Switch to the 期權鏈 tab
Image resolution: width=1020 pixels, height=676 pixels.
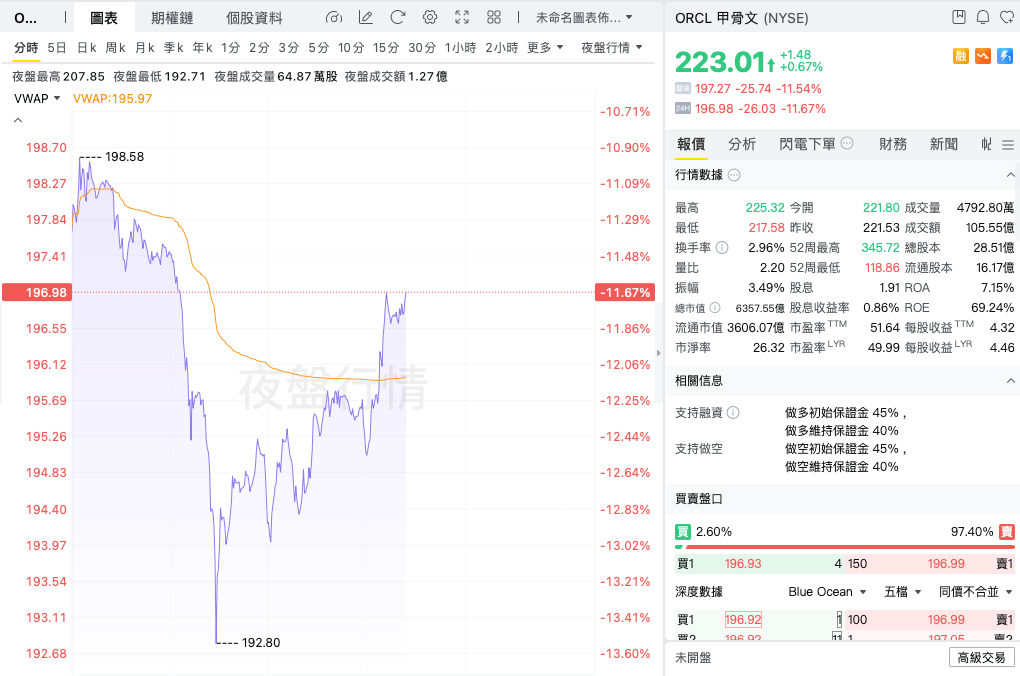[173, 18]
